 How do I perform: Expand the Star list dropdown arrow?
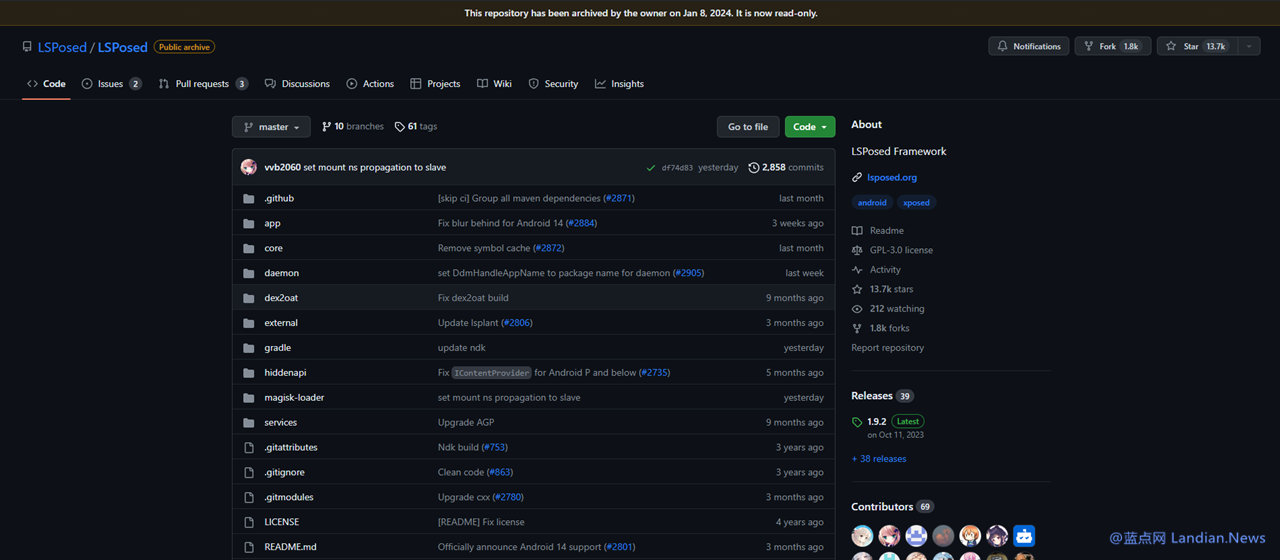tap(1249, 46)
